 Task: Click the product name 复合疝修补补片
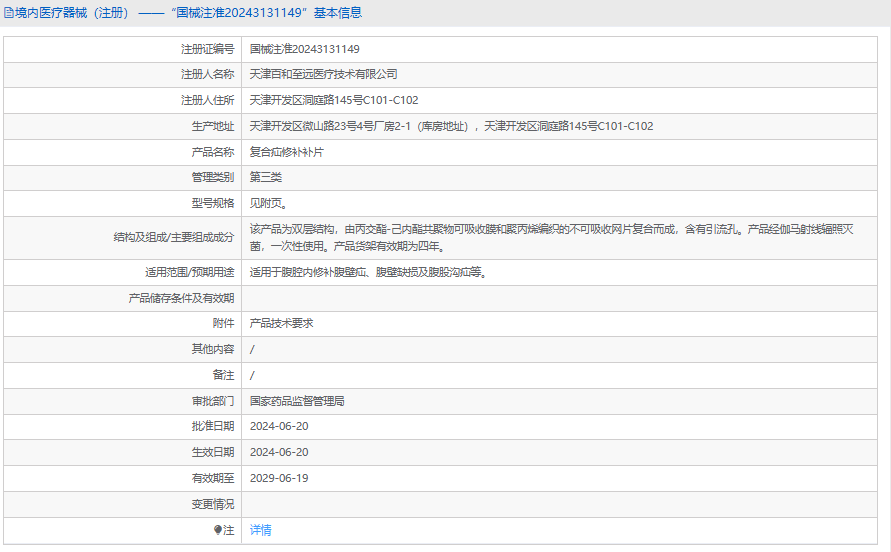click(x=286, y=152)
